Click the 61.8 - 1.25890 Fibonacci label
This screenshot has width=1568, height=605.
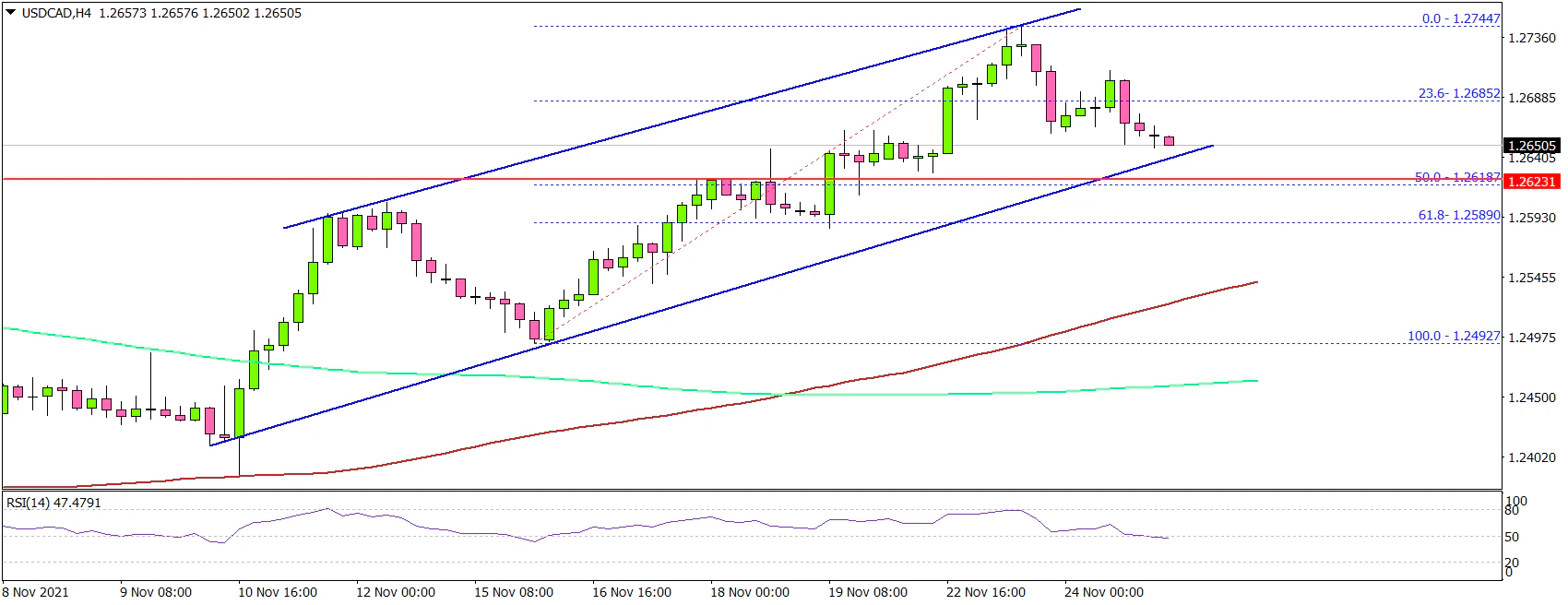pos(1458,215)
